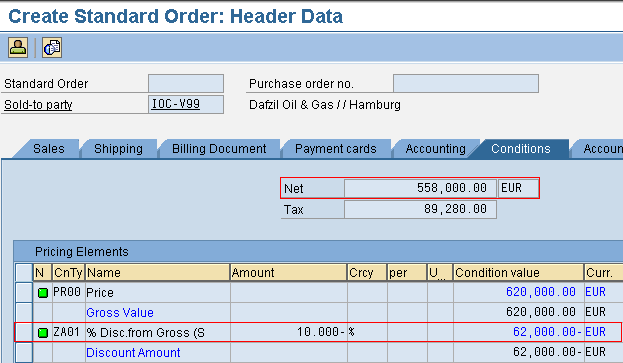Viewport: 623px width, 363px height.
Task: Select the Gross Value row selector box
Action: (24, 312)
